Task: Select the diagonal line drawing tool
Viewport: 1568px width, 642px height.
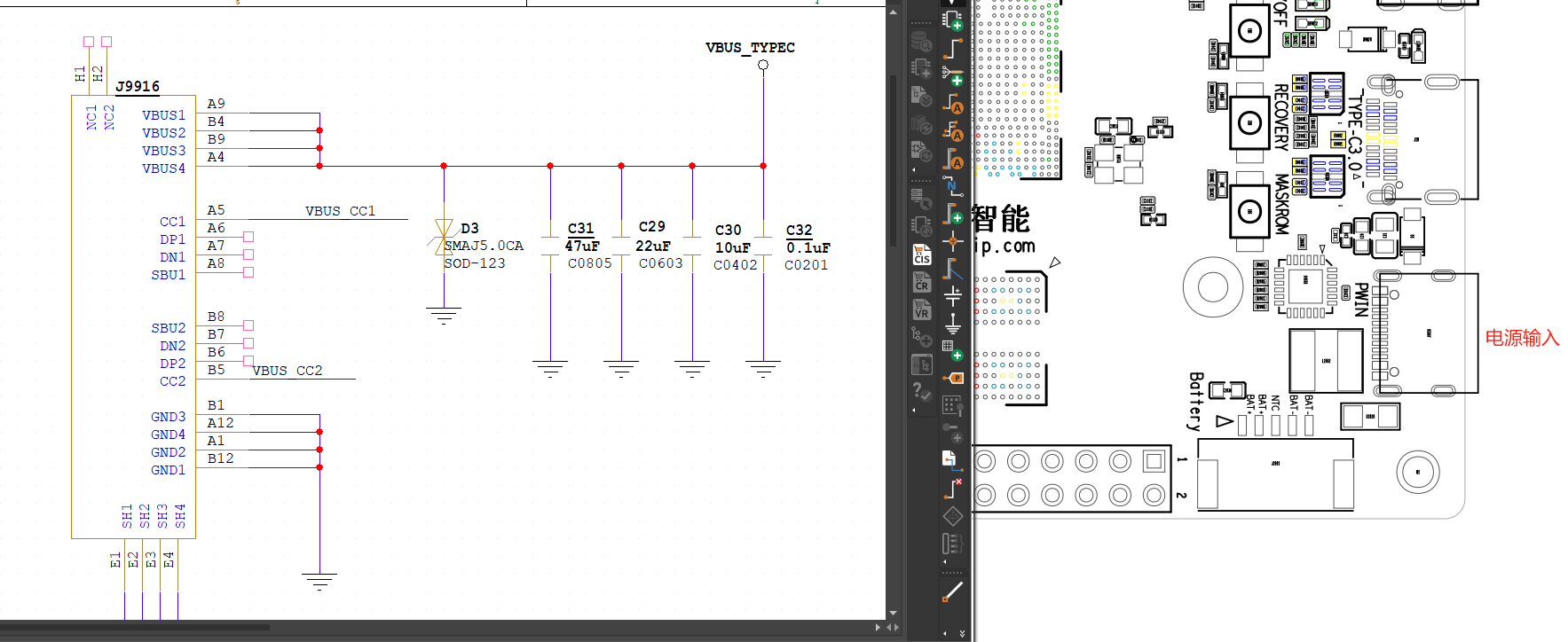Action: [x=953, y=591]
